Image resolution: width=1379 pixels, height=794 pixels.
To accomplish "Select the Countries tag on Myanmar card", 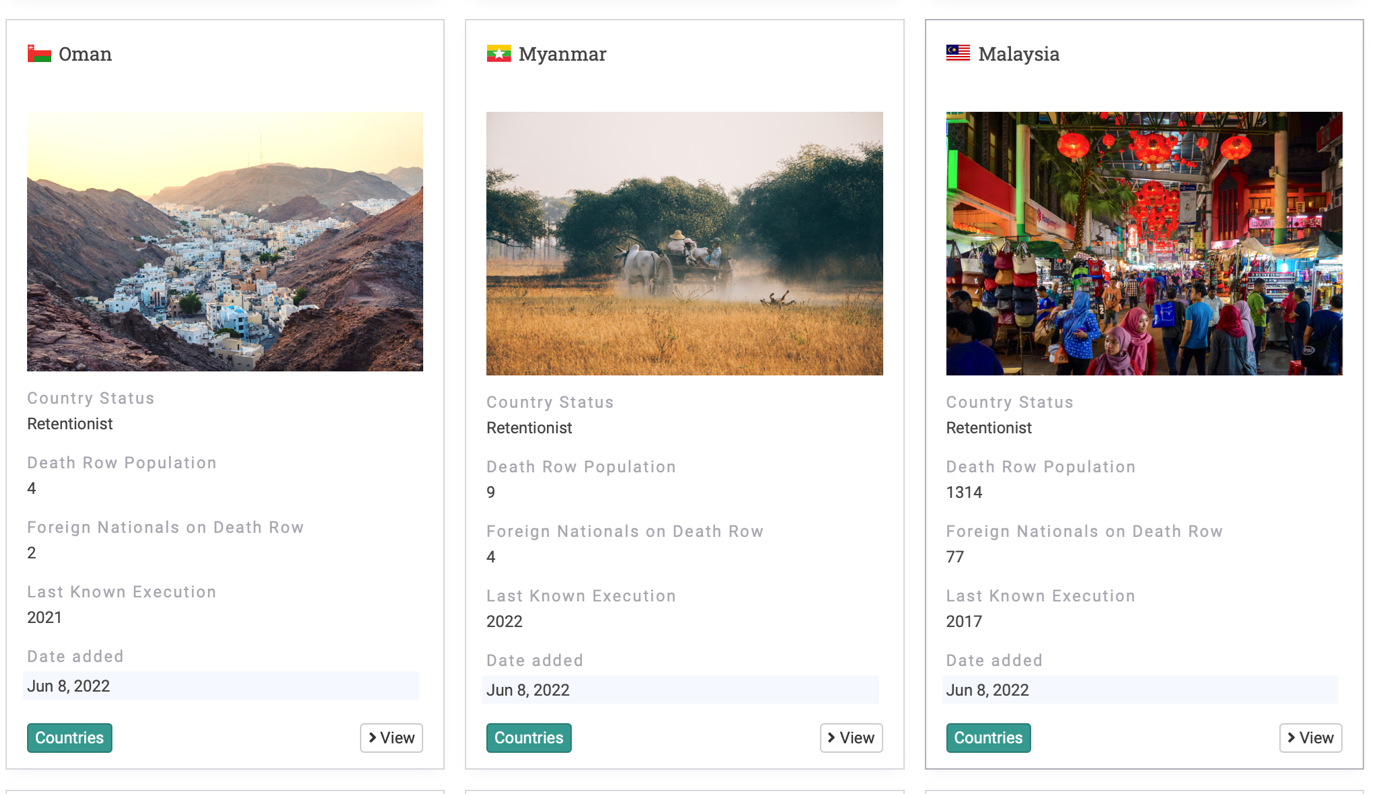I will 528,738.
